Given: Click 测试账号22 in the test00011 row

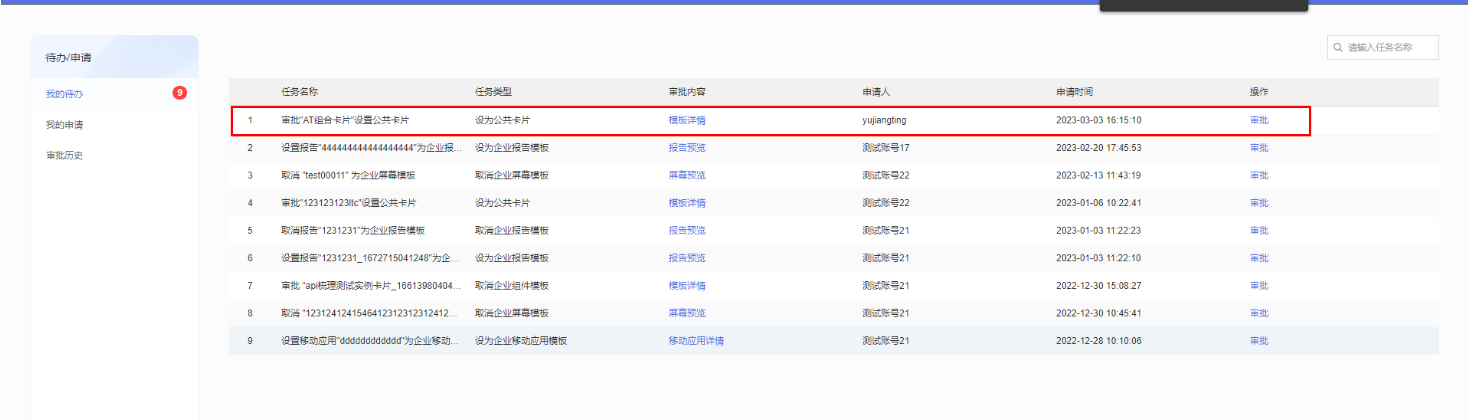Looking at the screenshot, I should (x=886, y=175).
